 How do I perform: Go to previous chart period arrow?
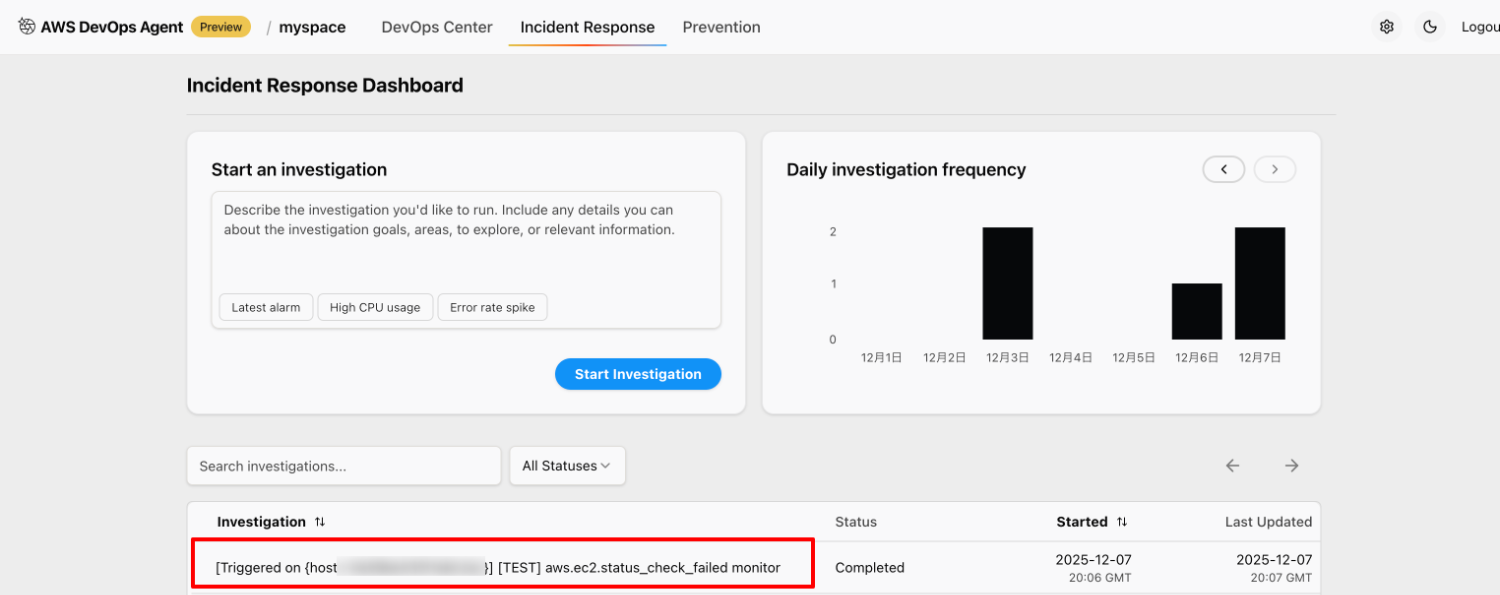click(1223, 170)
